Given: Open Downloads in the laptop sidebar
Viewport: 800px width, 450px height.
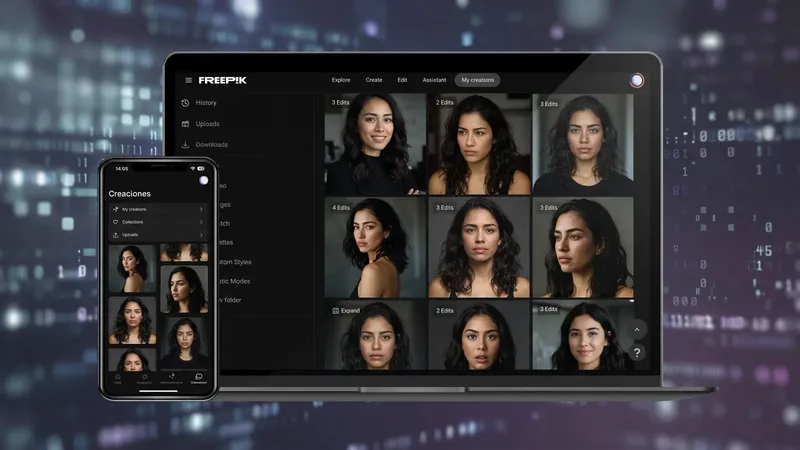Looking at the screenshot, I should point(205,145).
